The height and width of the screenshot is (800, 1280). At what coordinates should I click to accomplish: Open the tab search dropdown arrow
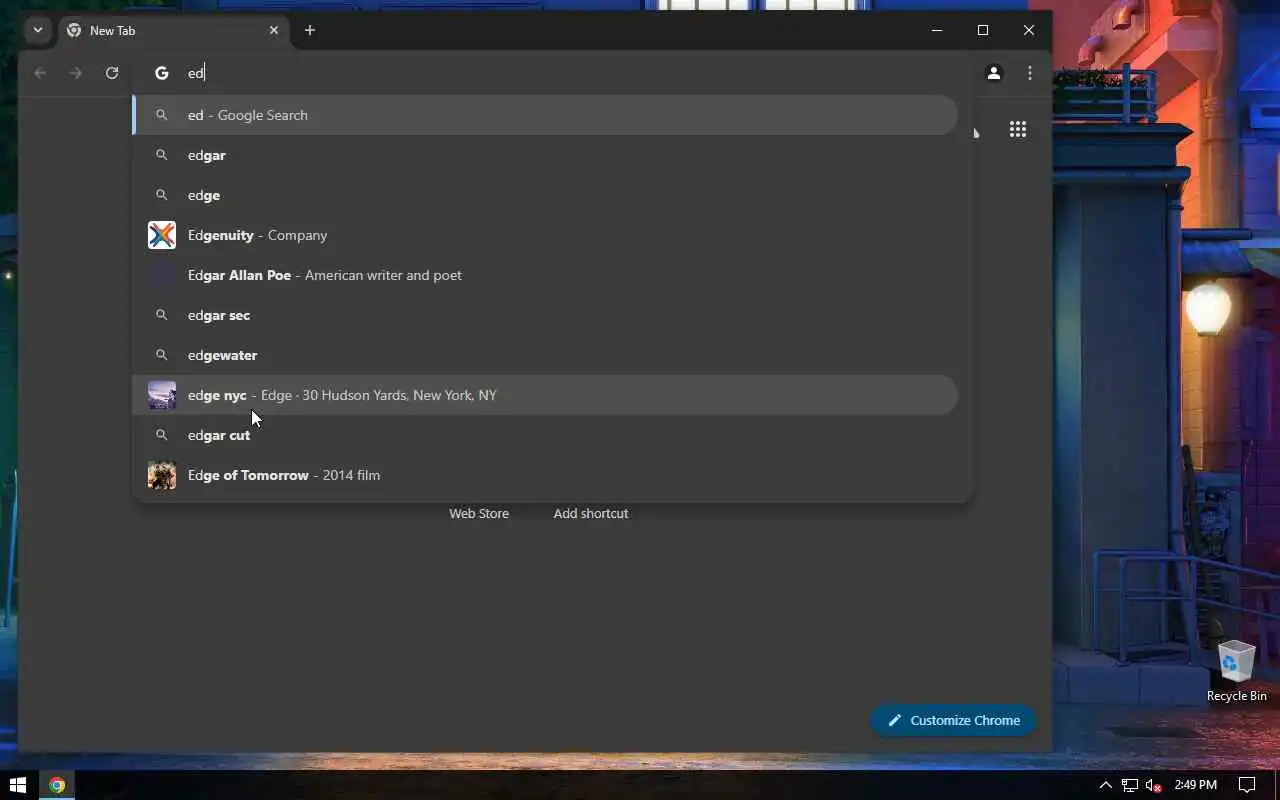point(38,30)
